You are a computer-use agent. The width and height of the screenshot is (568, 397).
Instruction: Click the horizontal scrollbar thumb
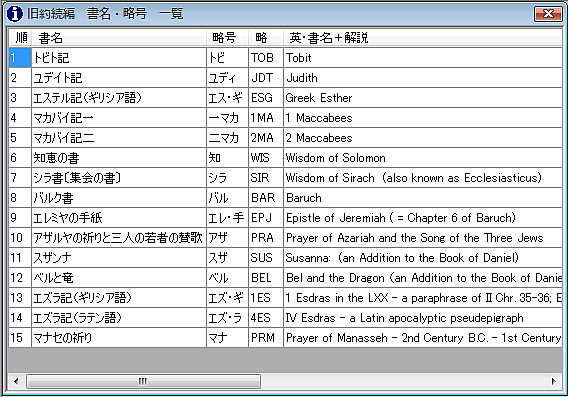(143, 381)
